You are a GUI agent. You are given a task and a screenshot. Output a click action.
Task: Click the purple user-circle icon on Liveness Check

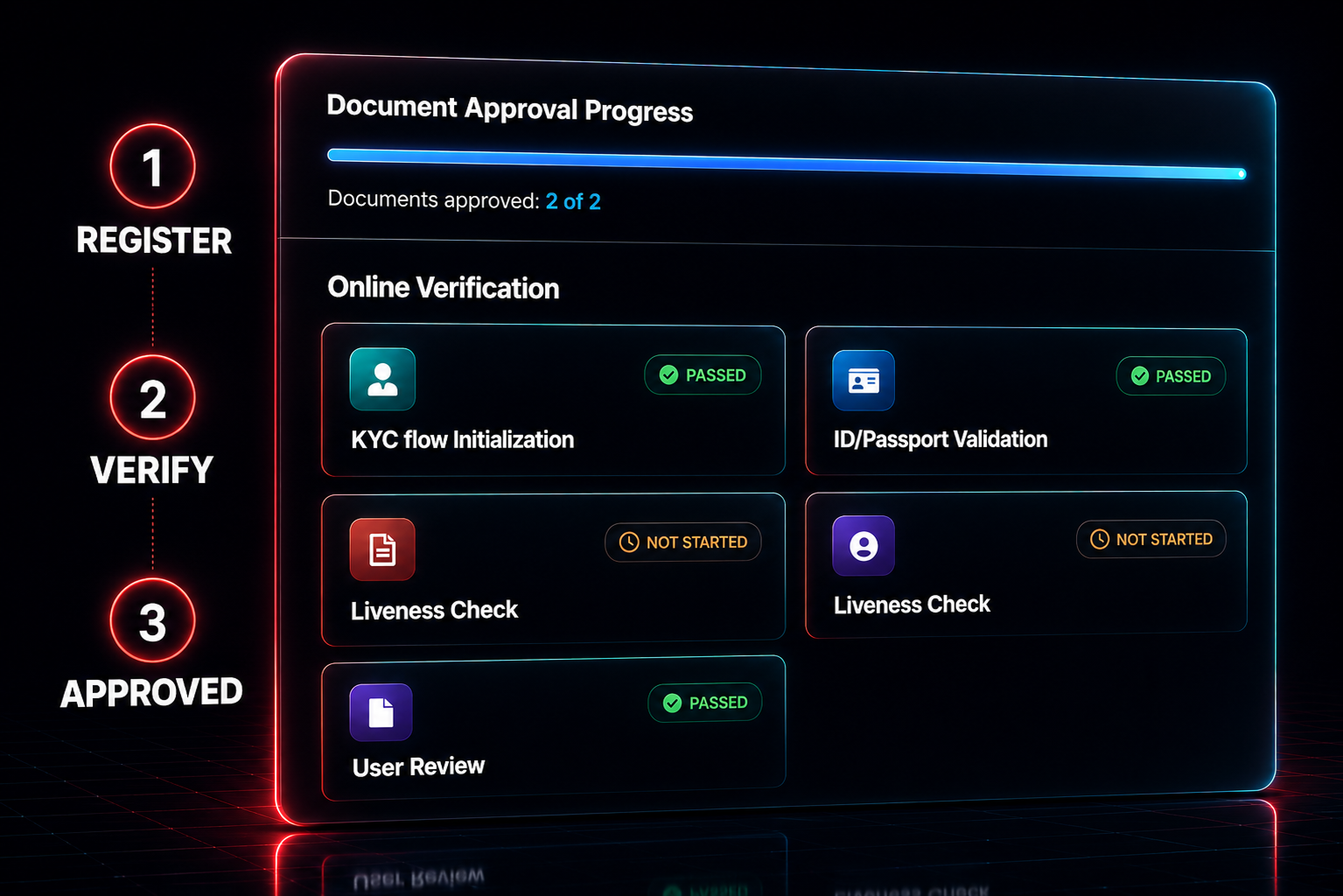click(864, 546)
